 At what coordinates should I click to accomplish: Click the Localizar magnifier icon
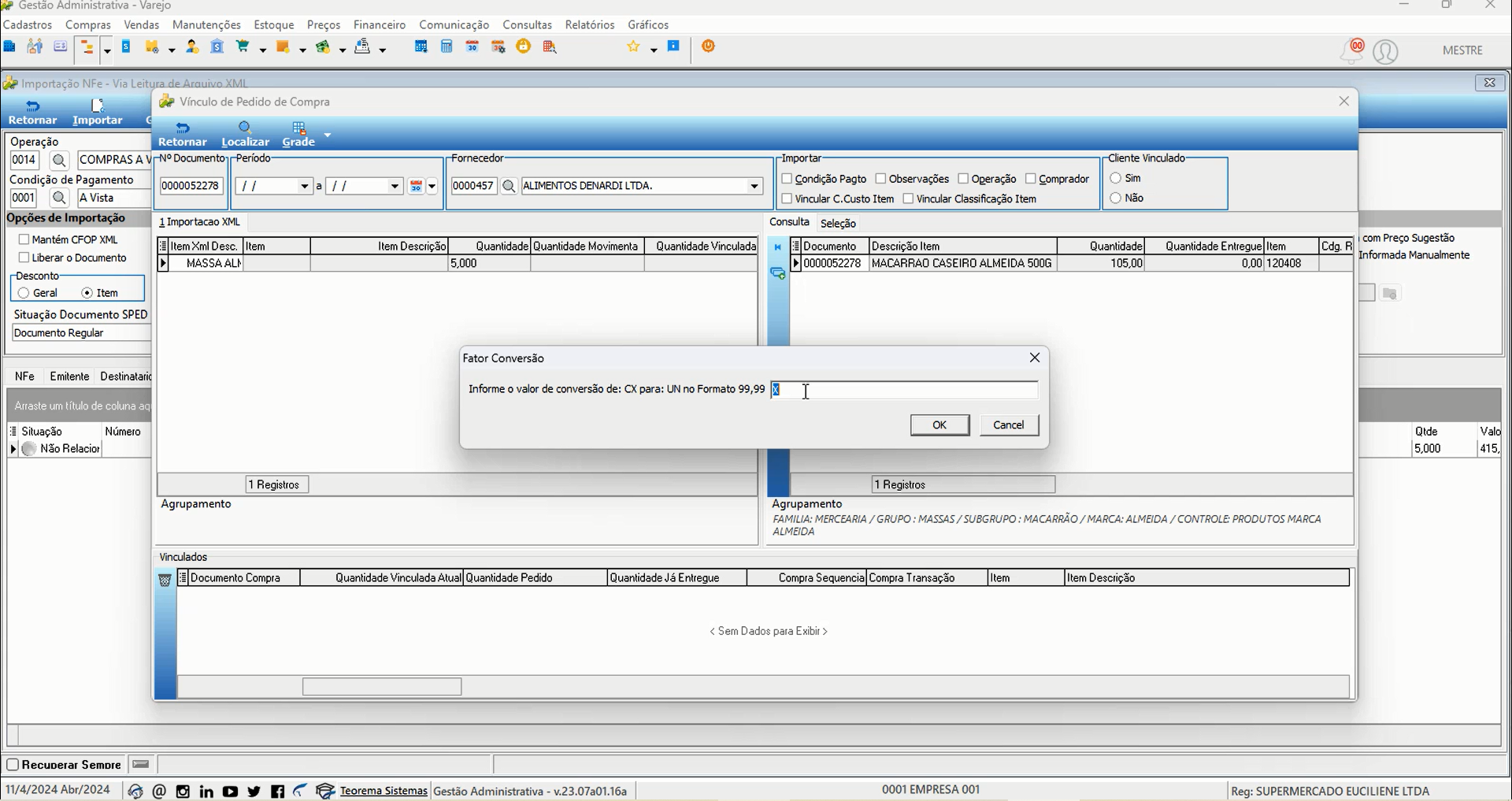pyautogui.click(x=245, y=128)
